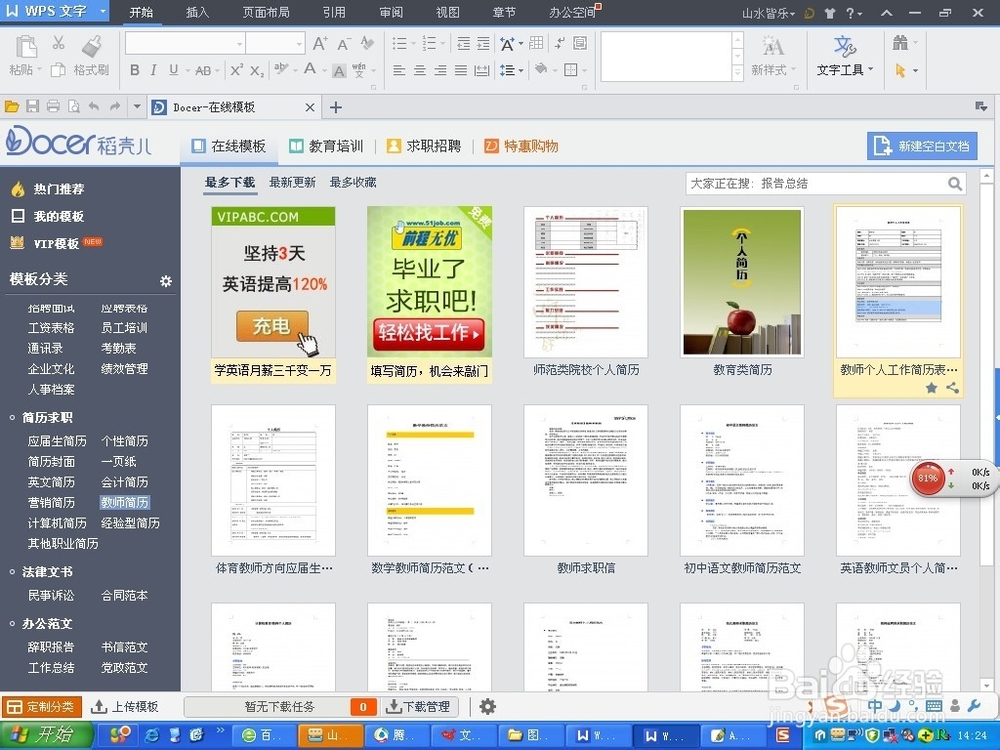Toggle Bold formatting button
The width and height of the screenshot is (1000, 750).
point(135,70)
